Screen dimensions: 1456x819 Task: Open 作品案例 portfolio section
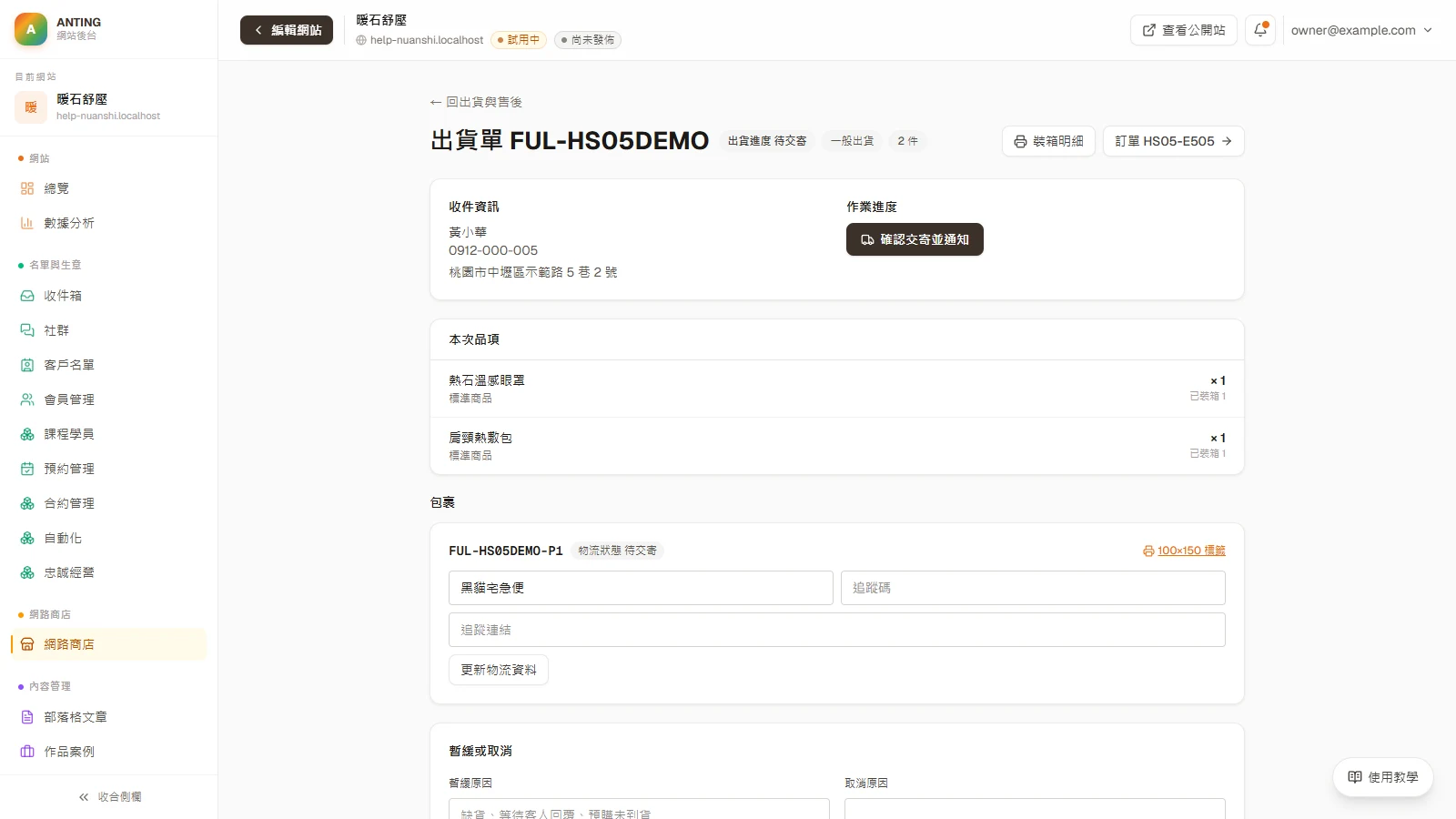coord(109,752)
